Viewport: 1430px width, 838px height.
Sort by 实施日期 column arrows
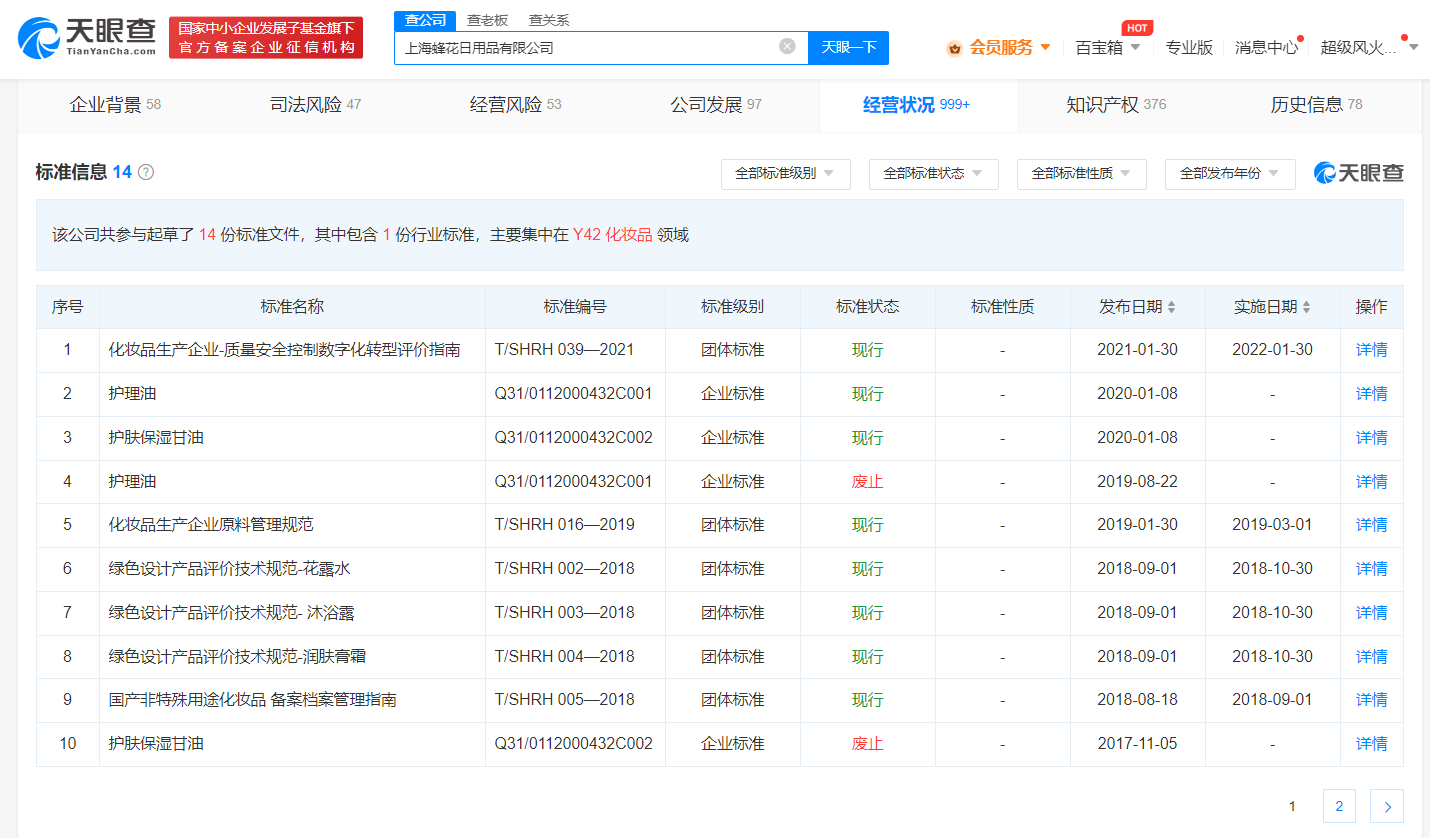(x=1306, y=308)
